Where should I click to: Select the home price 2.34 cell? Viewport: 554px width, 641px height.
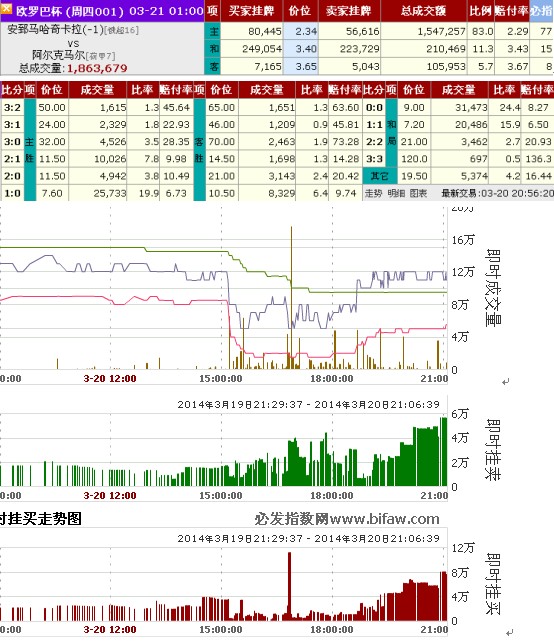click(301, 31)
